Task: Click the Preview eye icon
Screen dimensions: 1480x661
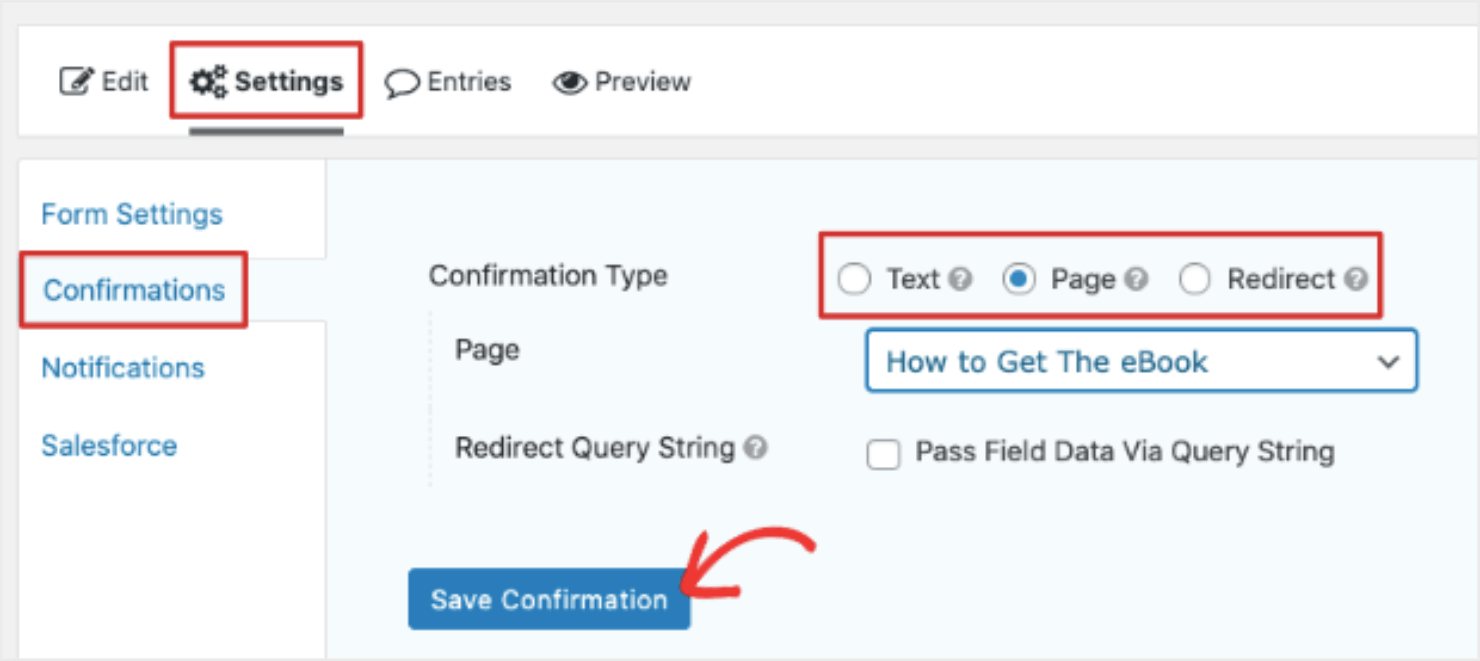Action: point(569,82)
